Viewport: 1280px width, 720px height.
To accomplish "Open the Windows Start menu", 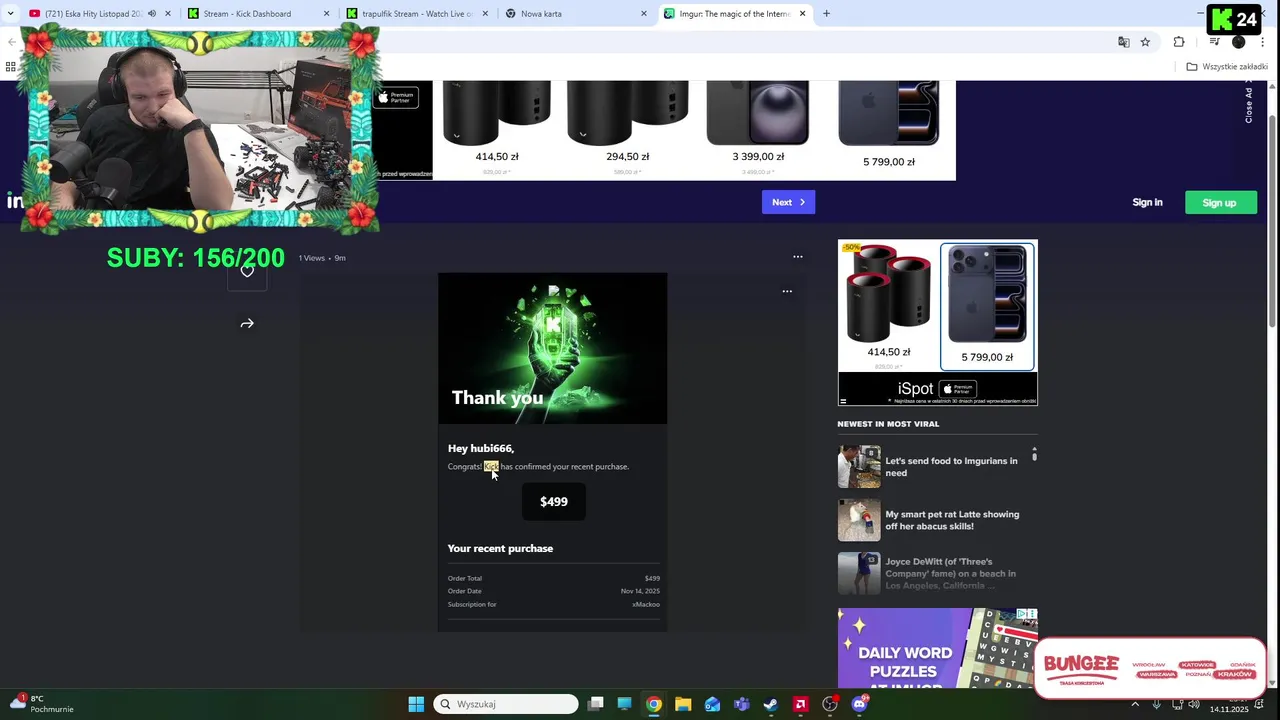I will 416,704.
